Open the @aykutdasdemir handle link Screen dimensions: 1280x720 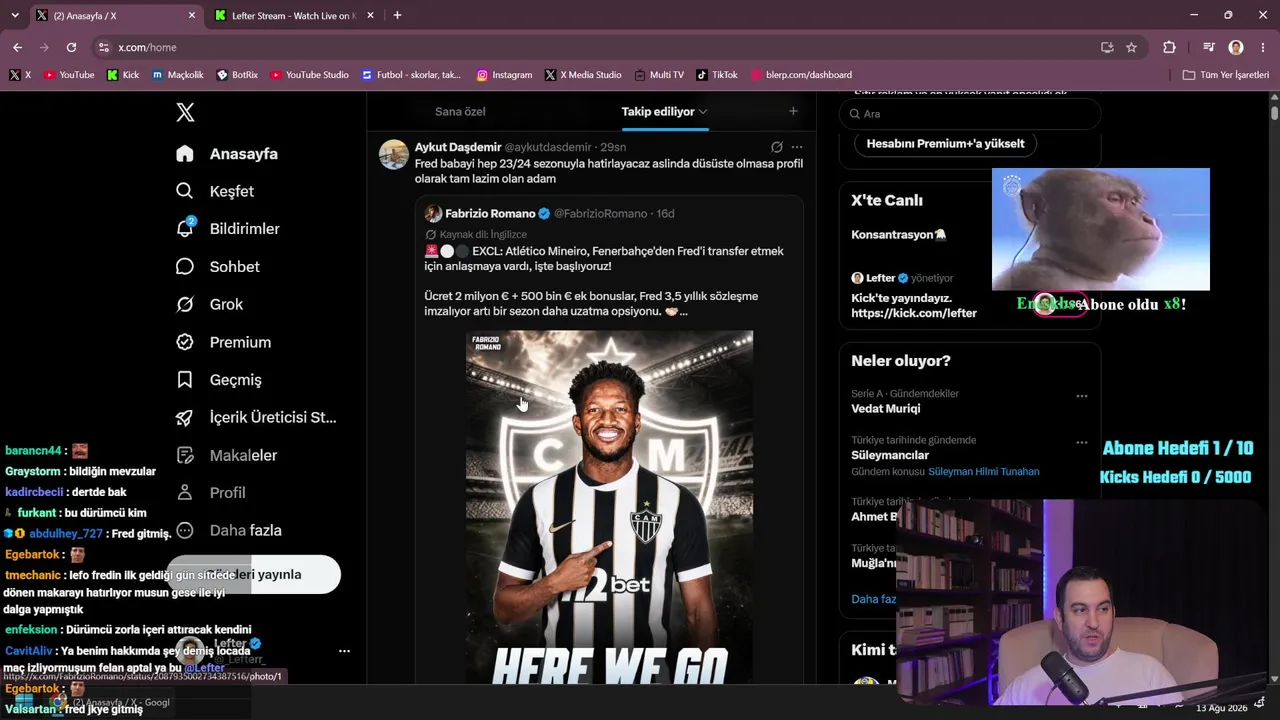pos(549,147)
